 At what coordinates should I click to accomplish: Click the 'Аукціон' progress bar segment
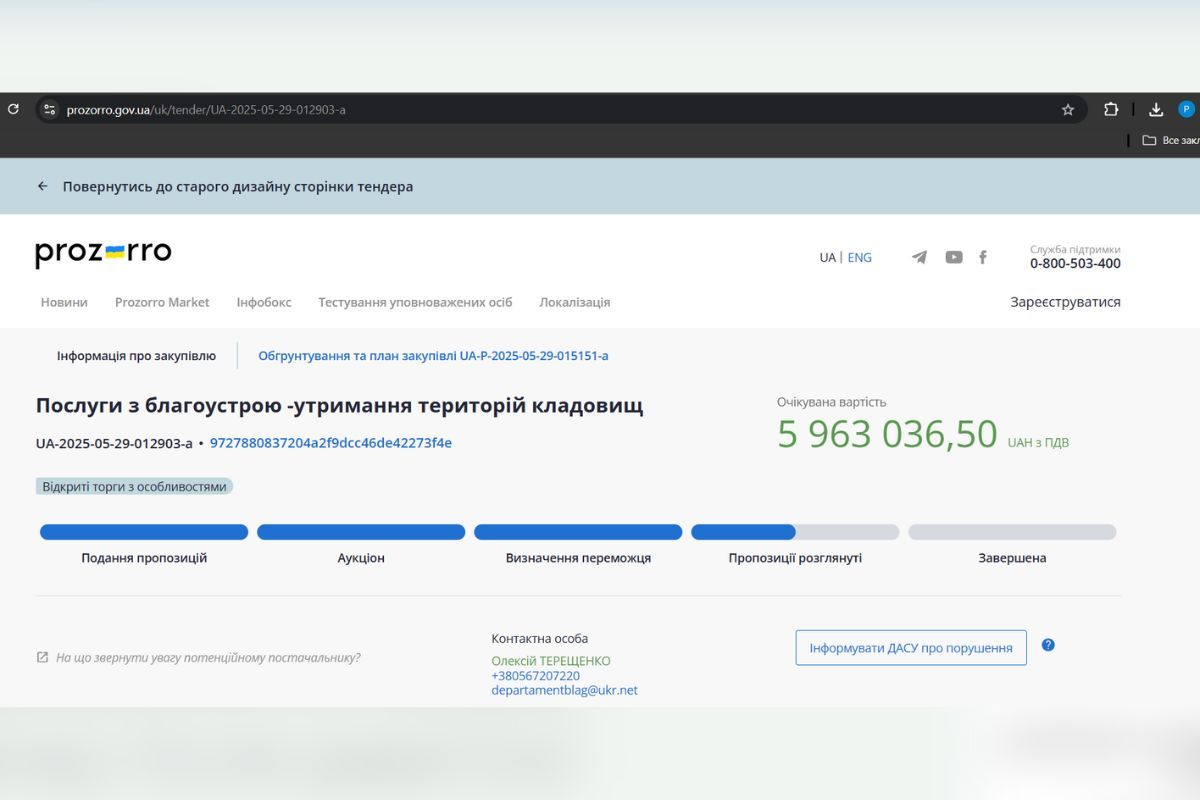(361, 531)
